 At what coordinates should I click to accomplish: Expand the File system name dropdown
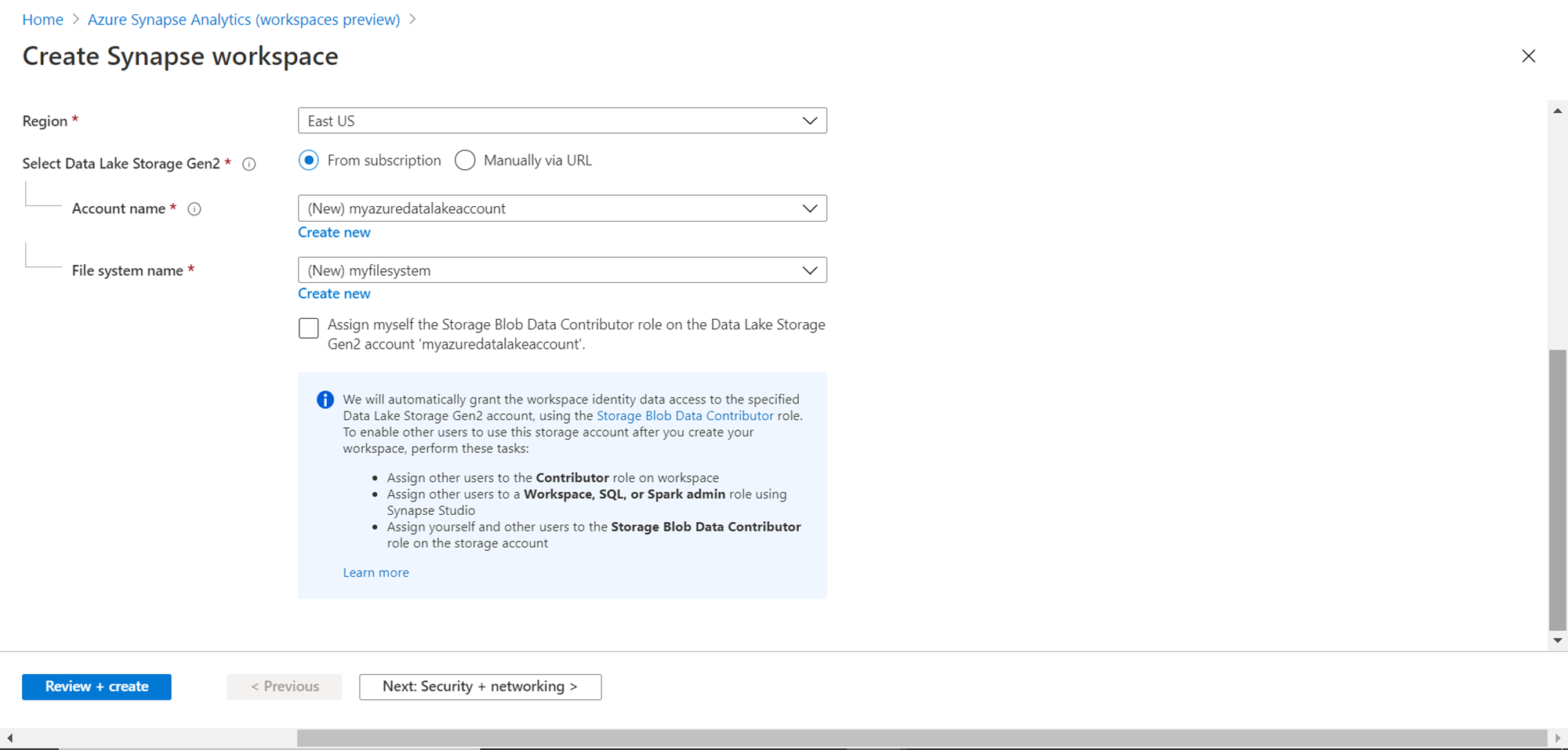coord(562,270)
